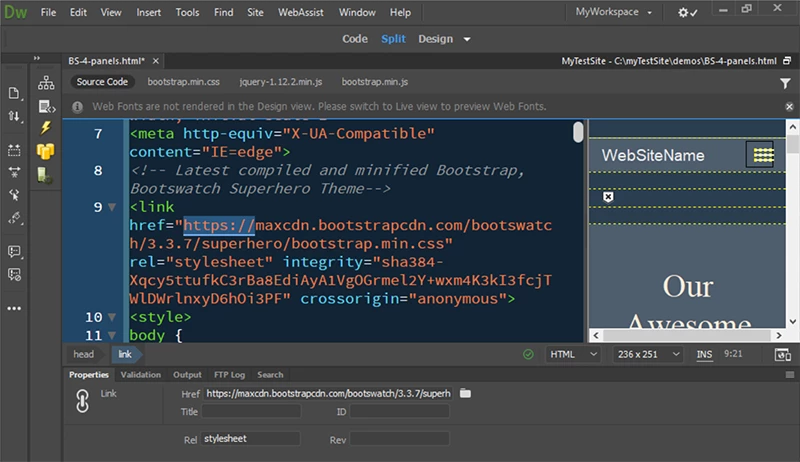This screenshot has height=462, width=800.
Task: Select the link tag in tag selector
Action: click(x=125, y=354)
